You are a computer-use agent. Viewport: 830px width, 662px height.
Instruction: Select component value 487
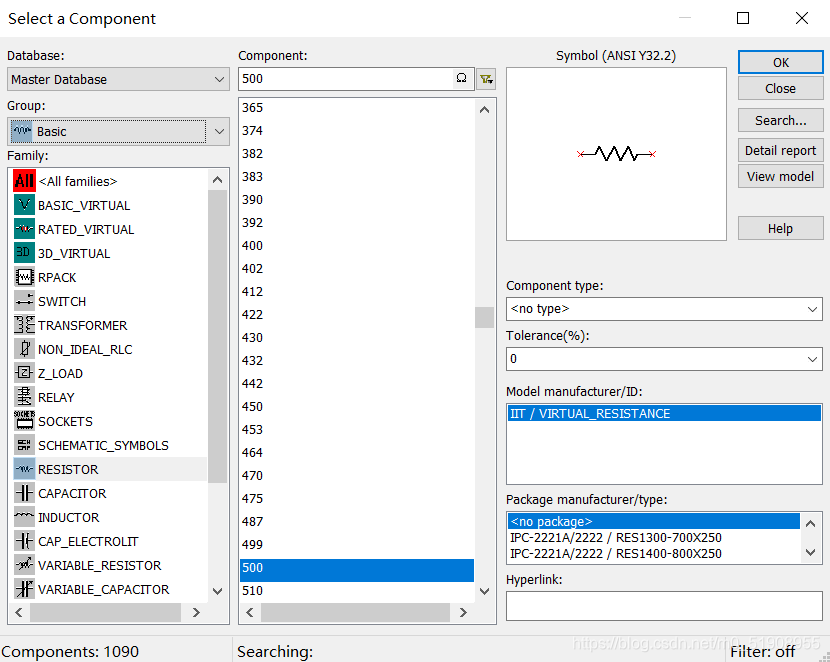(x=357, y=521)
